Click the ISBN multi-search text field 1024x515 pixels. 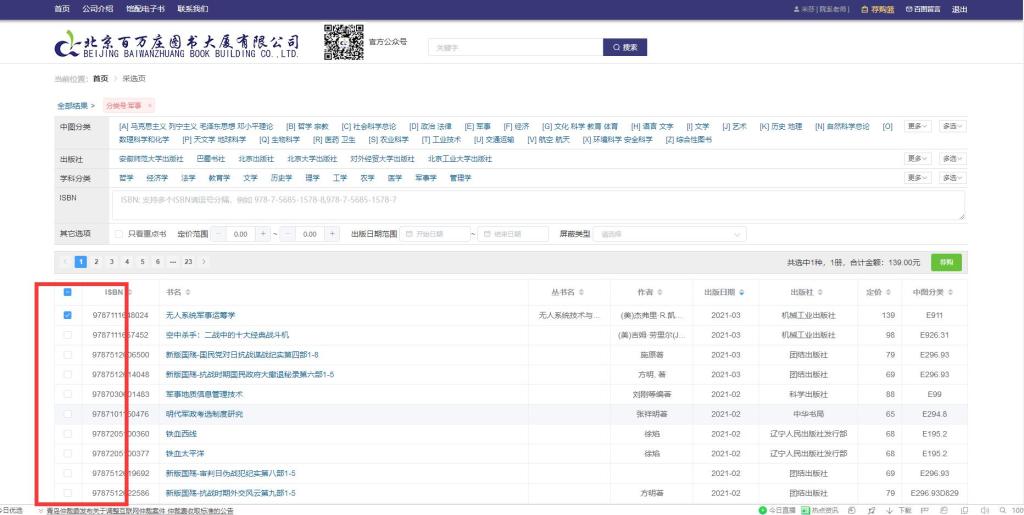click(x=540, y=204)
